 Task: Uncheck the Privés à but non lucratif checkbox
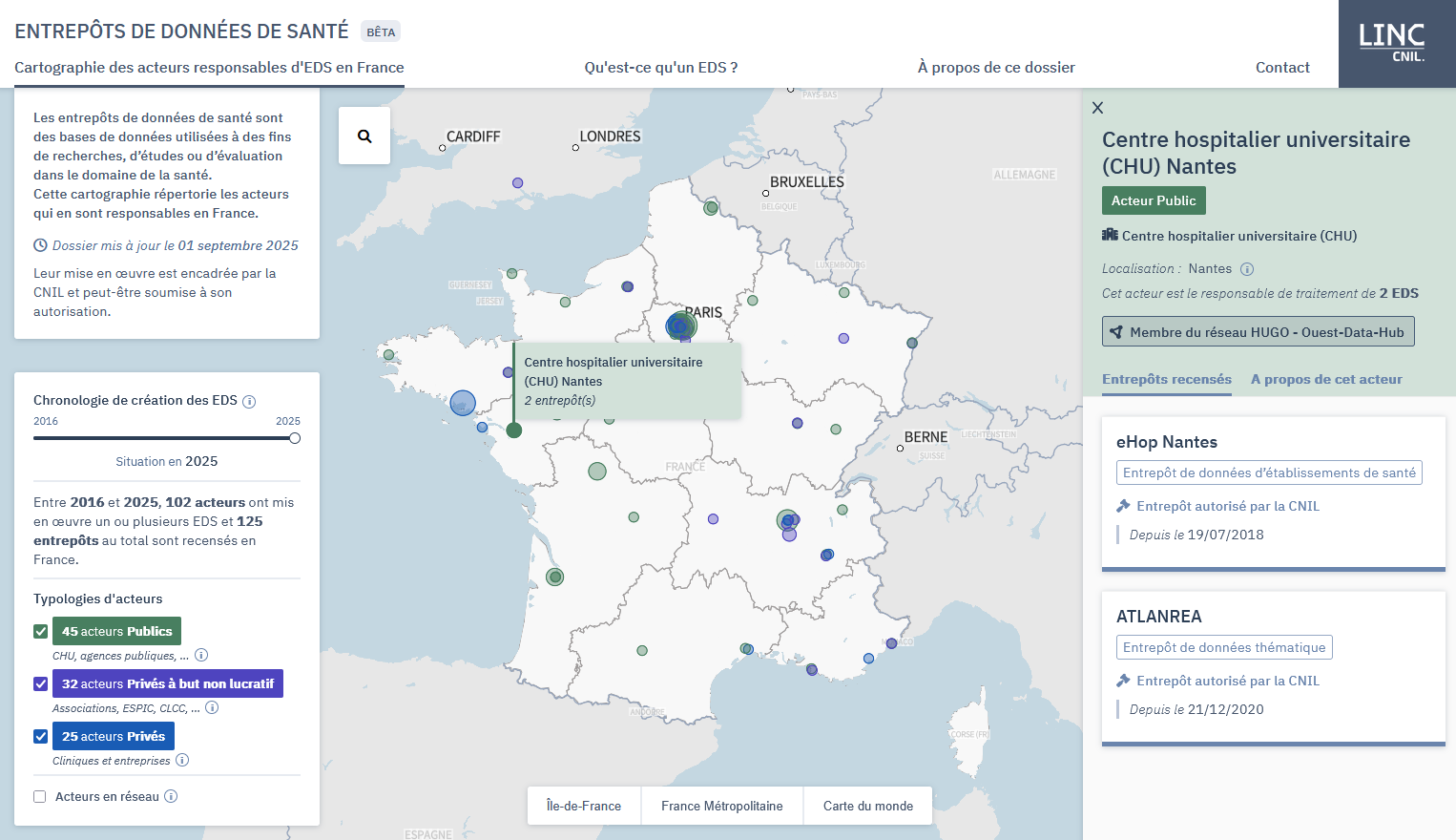(40, 683)
